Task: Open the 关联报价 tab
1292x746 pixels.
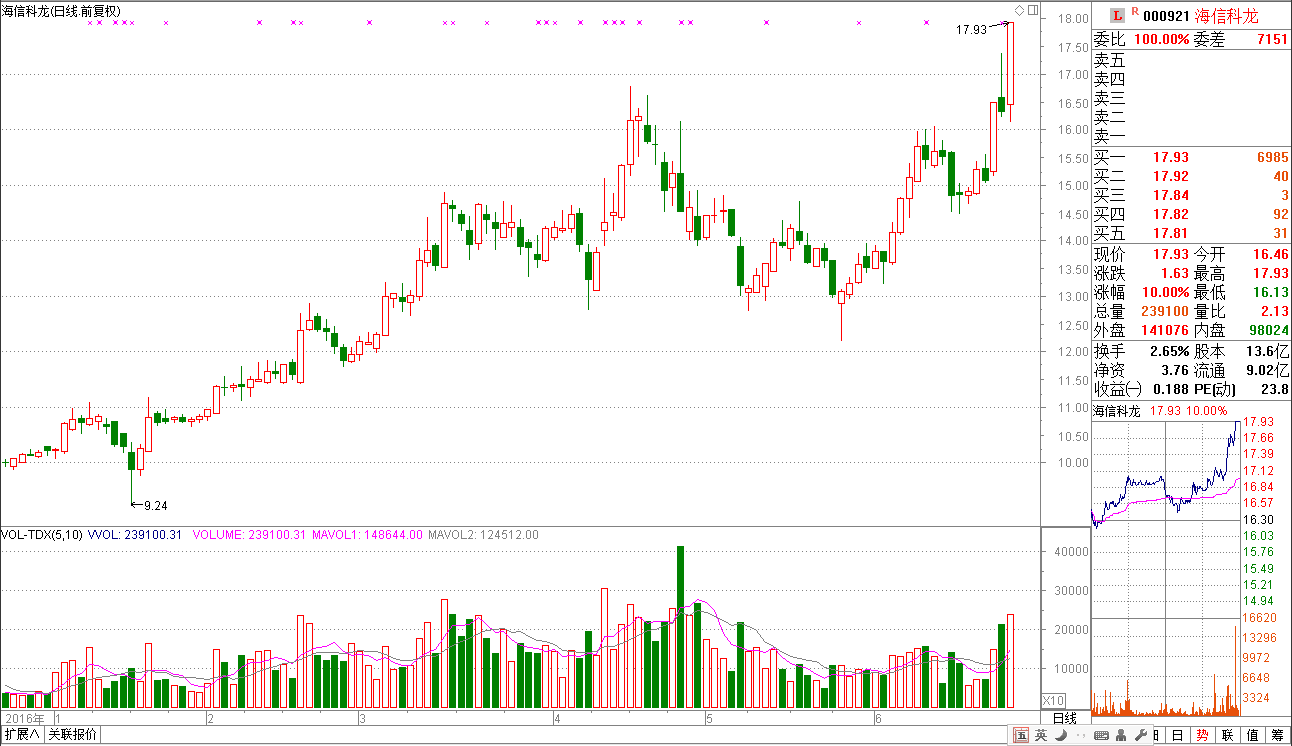Action: coord(72,735)
